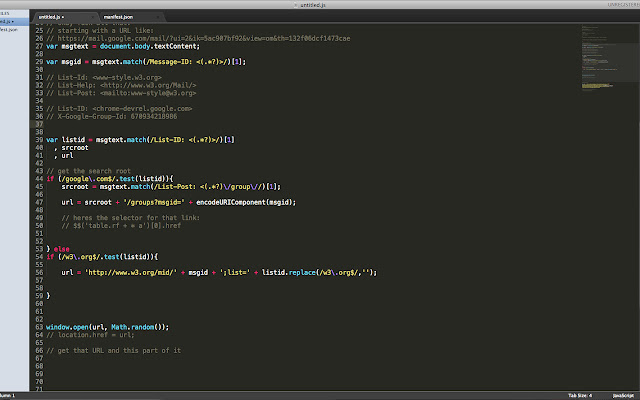Click the 'var msgtext = document.body.textContent;' line

[123, 46]
